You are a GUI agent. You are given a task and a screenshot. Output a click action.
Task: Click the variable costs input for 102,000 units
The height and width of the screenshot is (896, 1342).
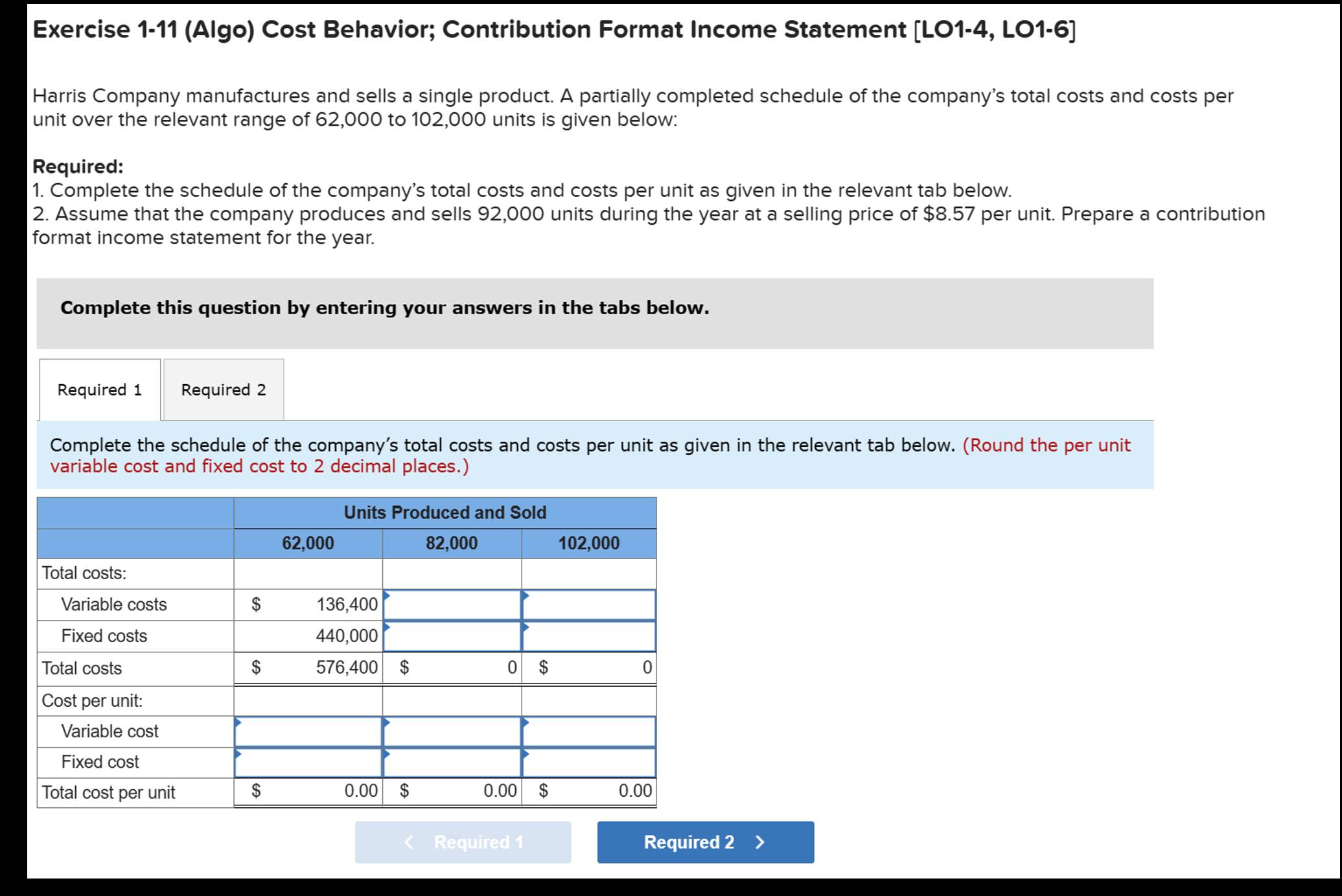[x=588, y=604]
